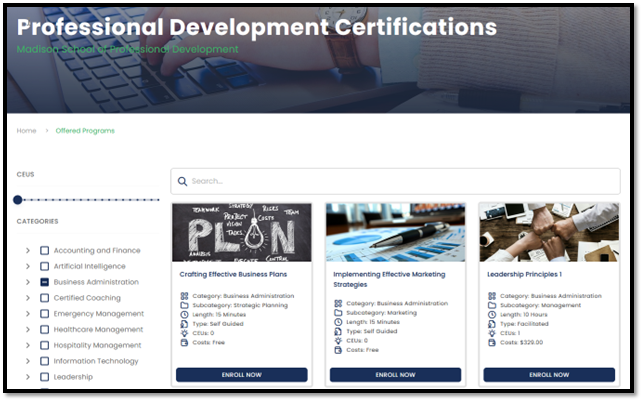Screen dimensions: 643x402
Task: Enroll now in Crafting Effective Business Plans
Action: coord(241,374)
